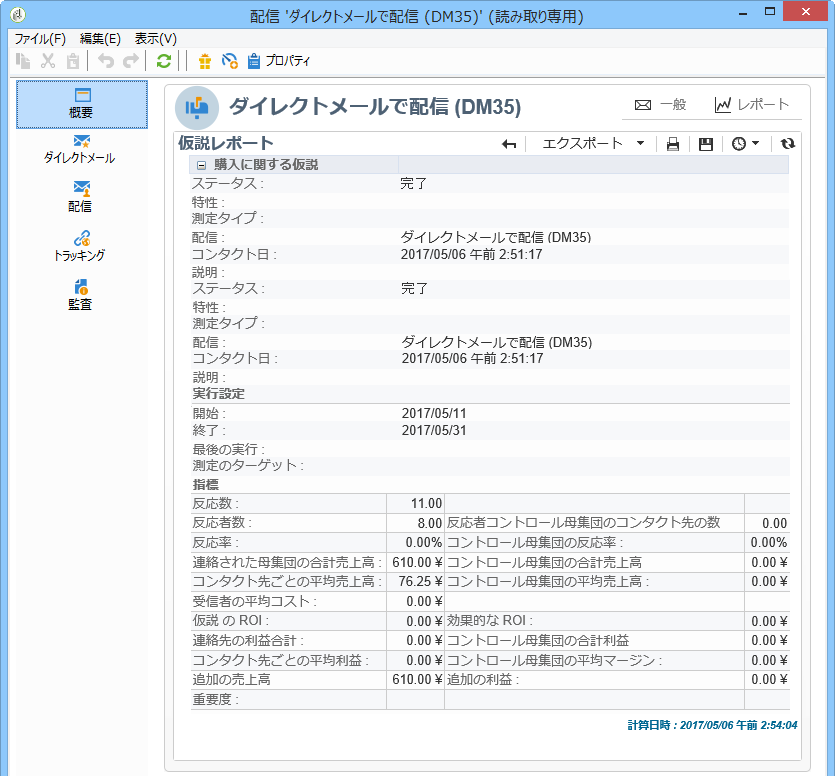Click the report reload icon

[x=787, y=144]
